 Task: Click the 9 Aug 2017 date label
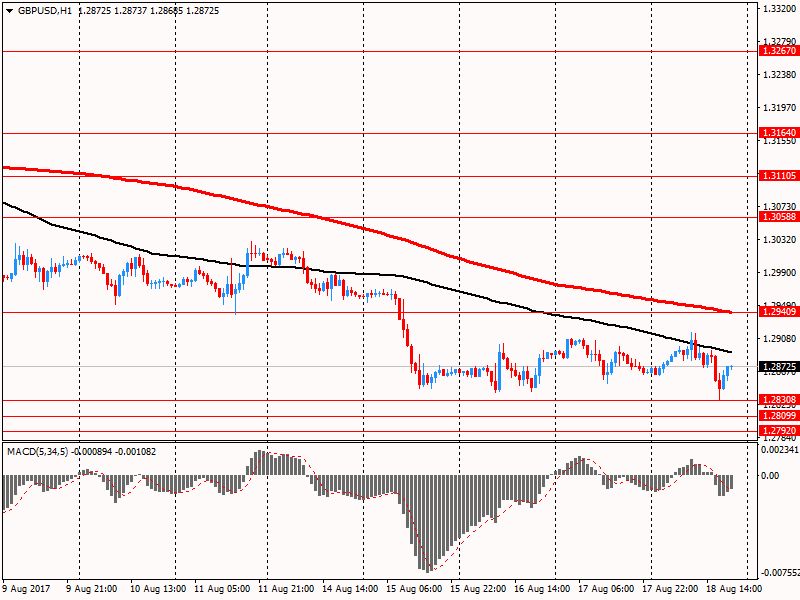(27, 589)
